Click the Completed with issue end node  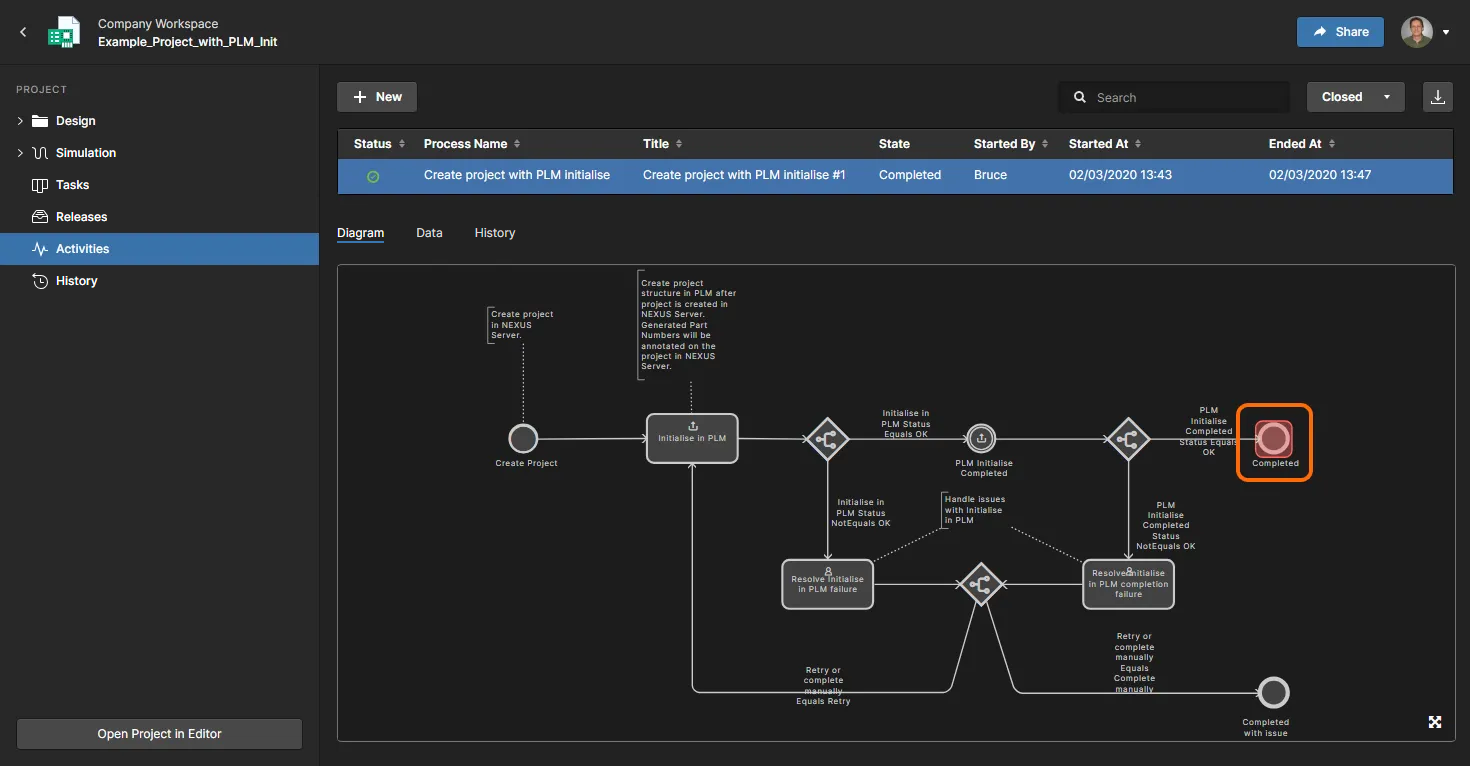(1273, 692)
